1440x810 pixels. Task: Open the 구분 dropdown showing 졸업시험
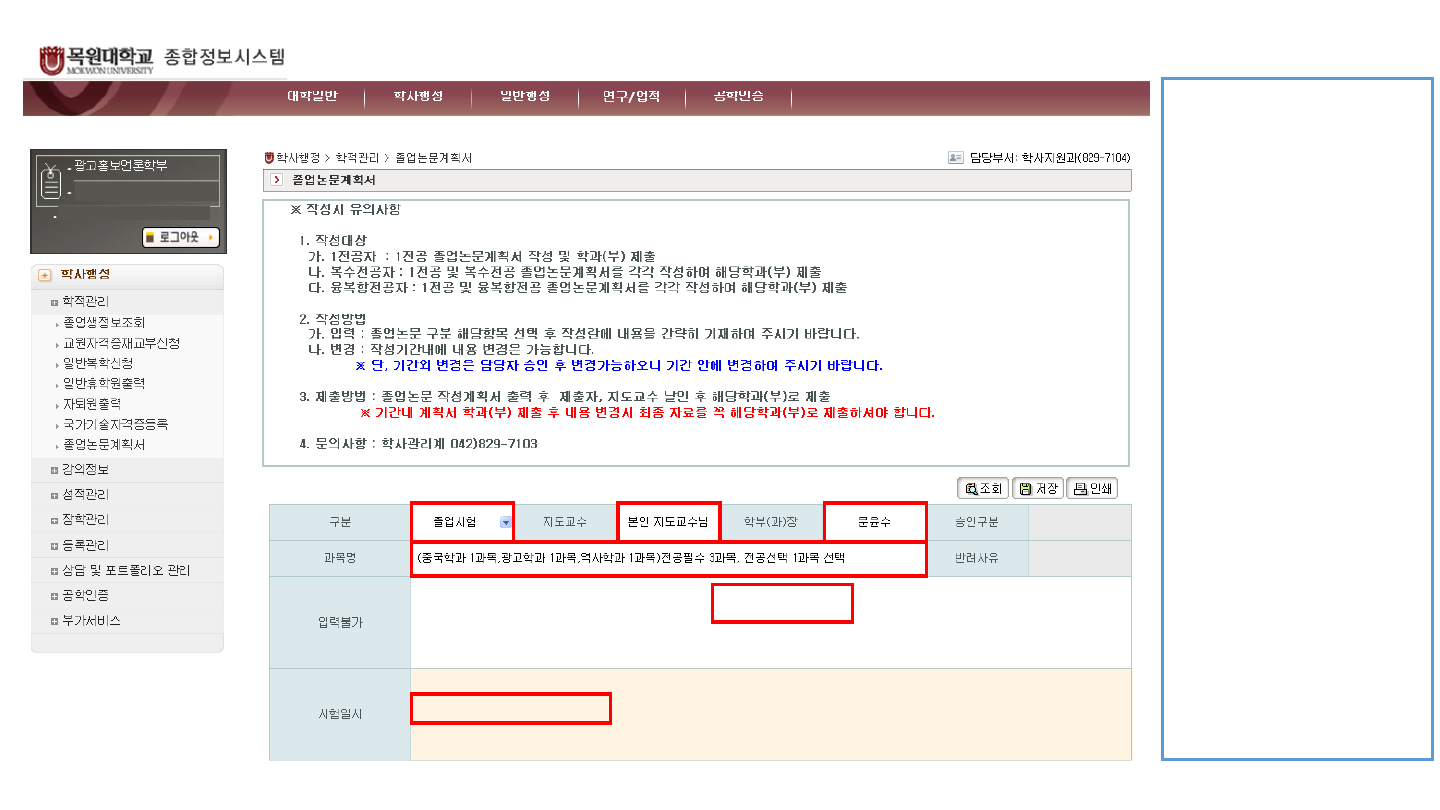[506, 522]
